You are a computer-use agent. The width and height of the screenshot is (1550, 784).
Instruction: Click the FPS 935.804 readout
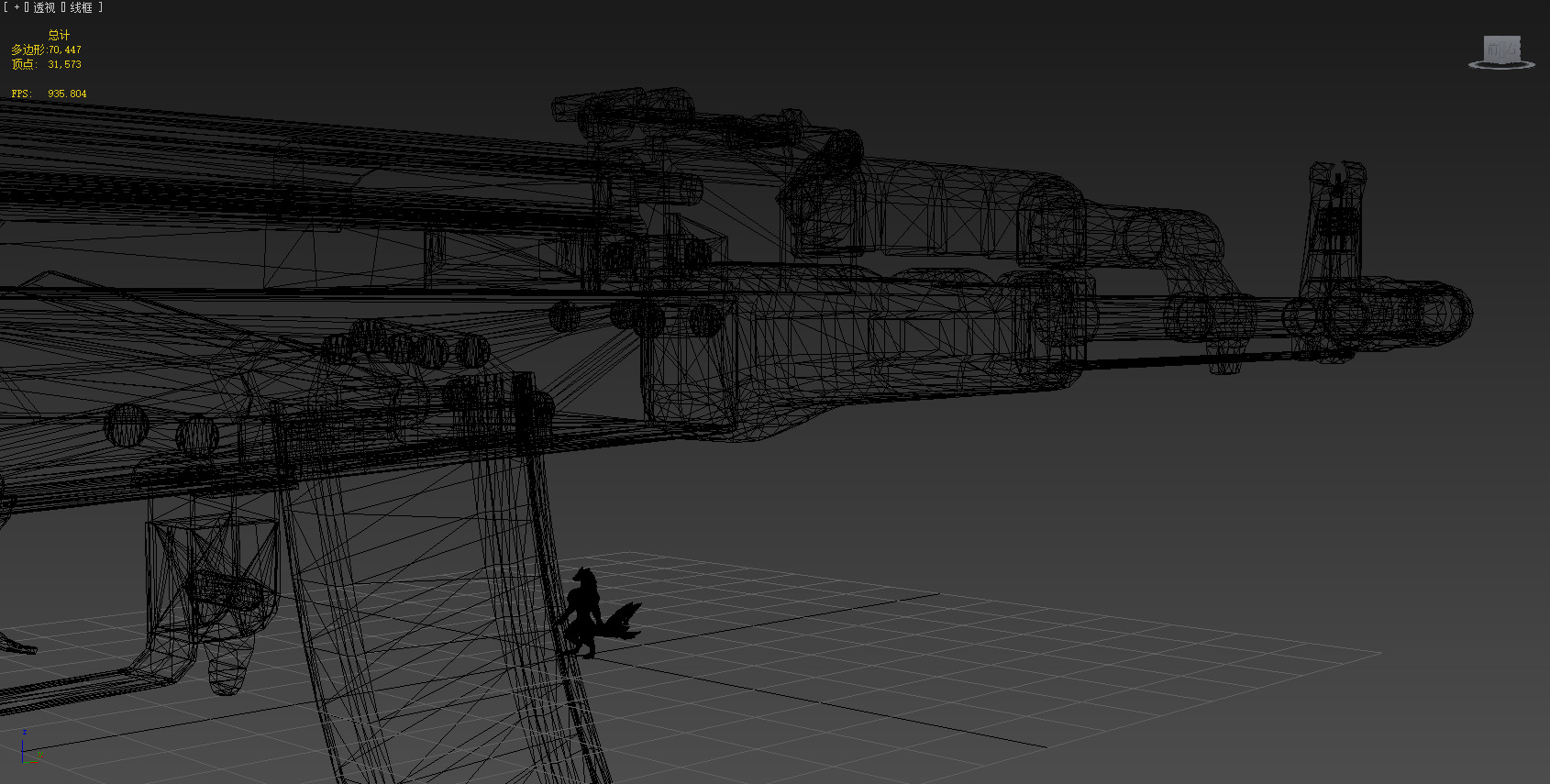49,94
